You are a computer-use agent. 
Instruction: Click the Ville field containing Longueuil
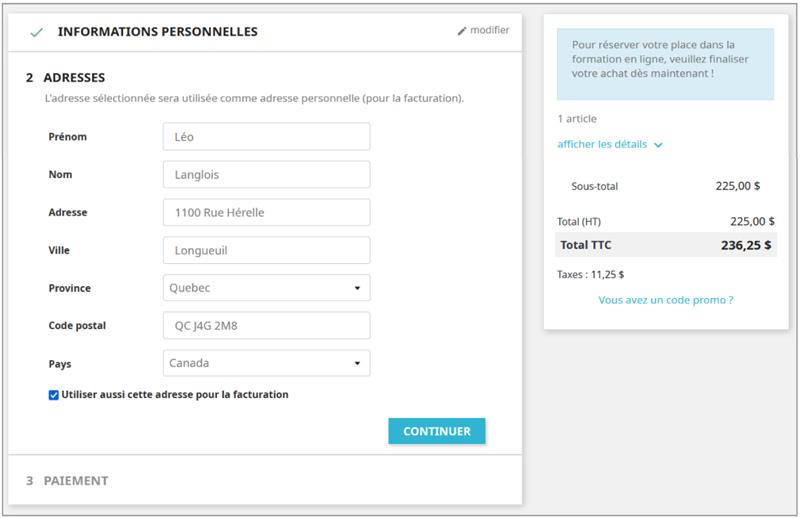(x=266, y=250)
